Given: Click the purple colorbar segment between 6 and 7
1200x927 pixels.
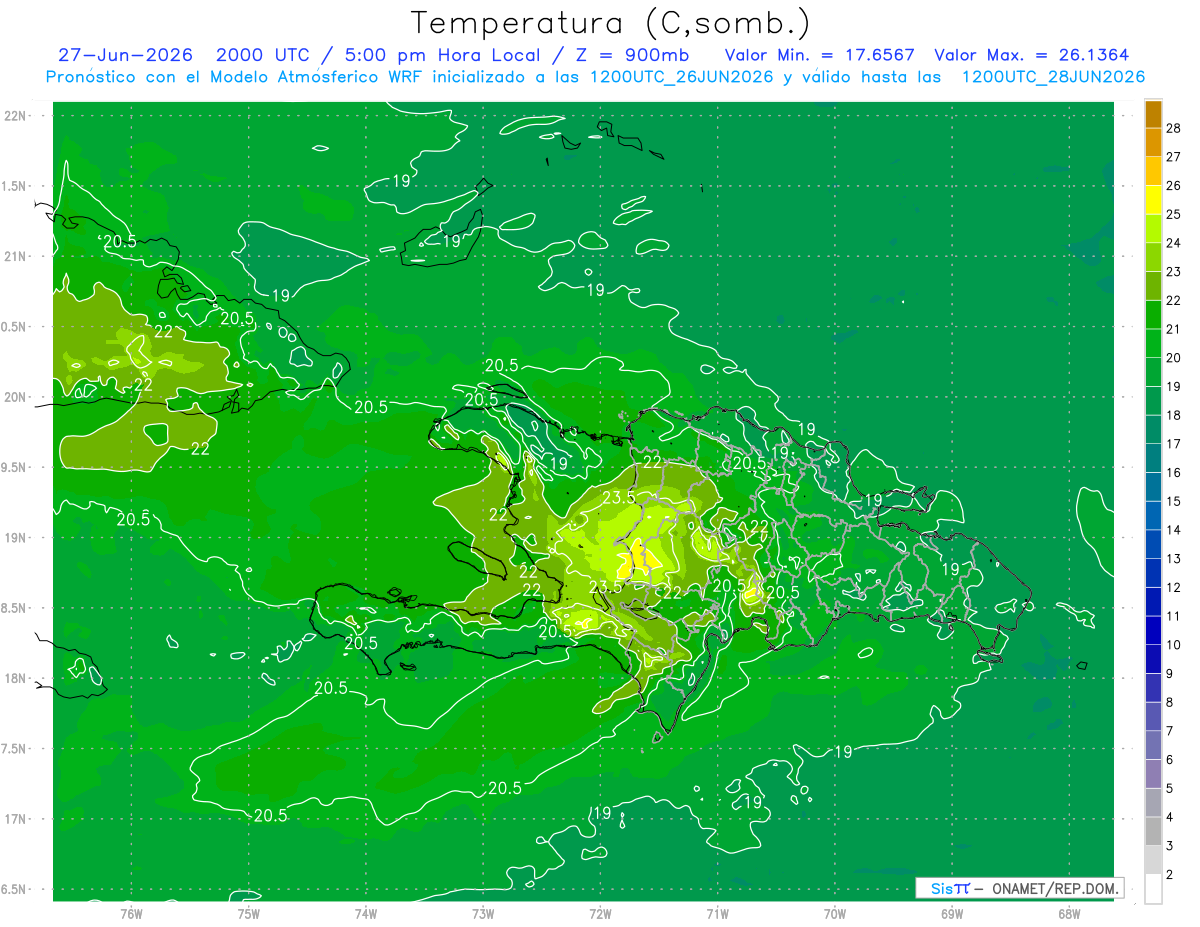Looking at the screenshot, I should click(1153, 746).
